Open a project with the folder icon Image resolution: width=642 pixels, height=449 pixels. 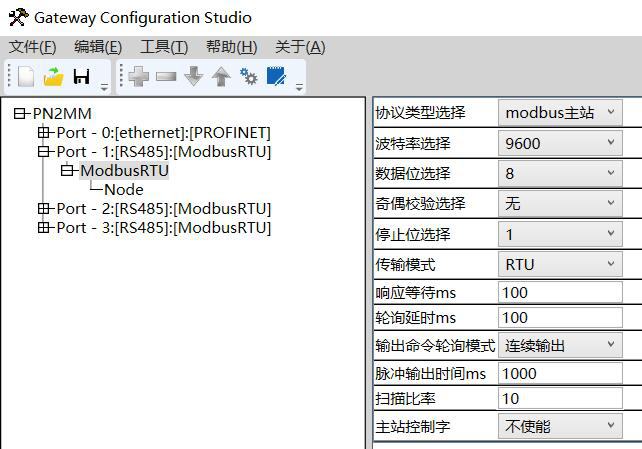point(54,77)
